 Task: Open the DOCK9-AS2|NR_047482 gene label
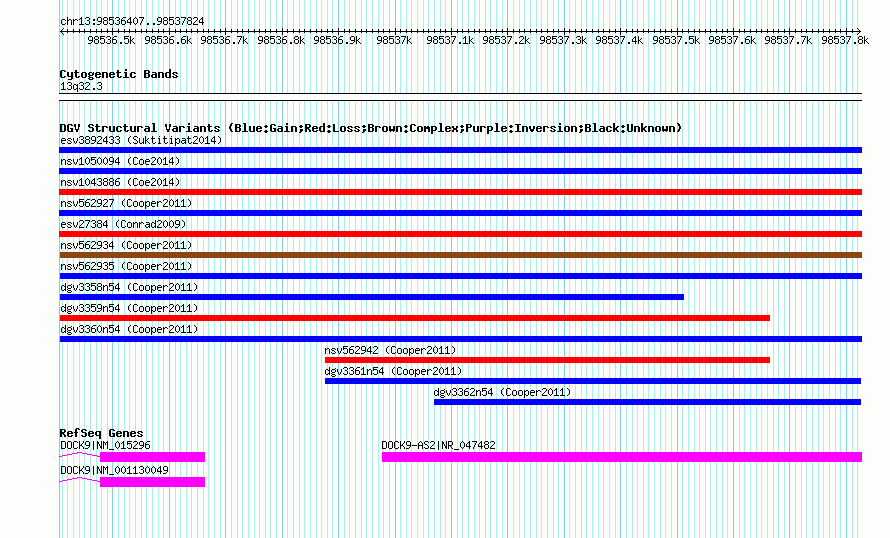(438, 445)
